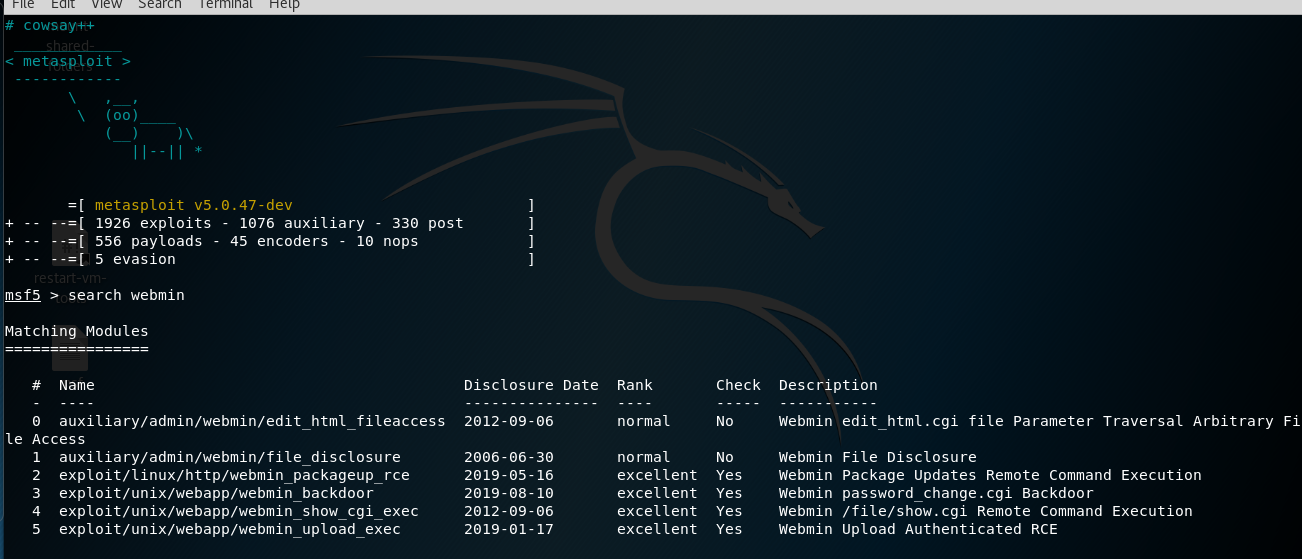1302x559 pixels.
Task: Click the disclosure date 2019-05-16
Action: click(509, 476)
